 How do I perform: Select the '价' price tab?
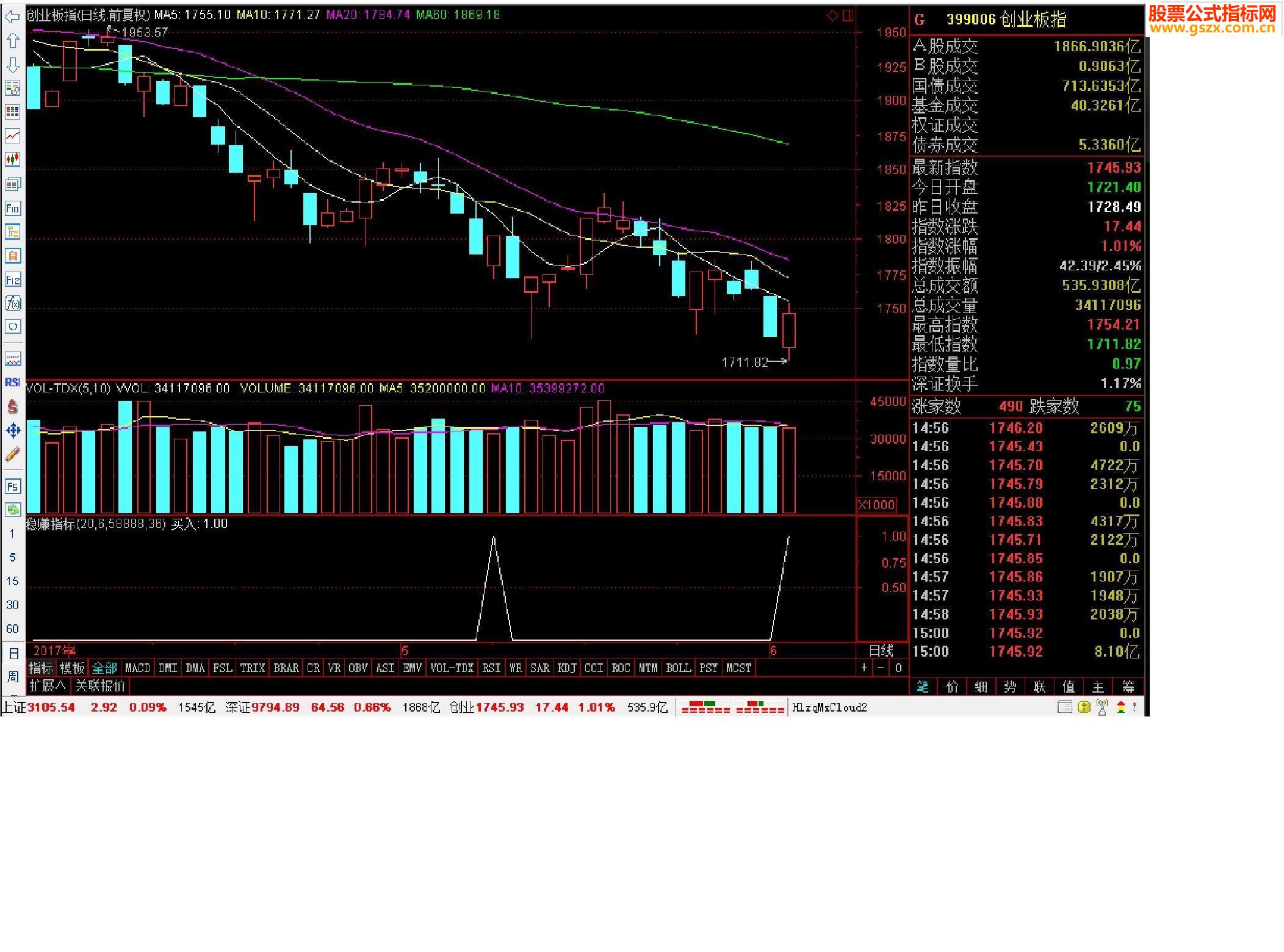[952, 687]
